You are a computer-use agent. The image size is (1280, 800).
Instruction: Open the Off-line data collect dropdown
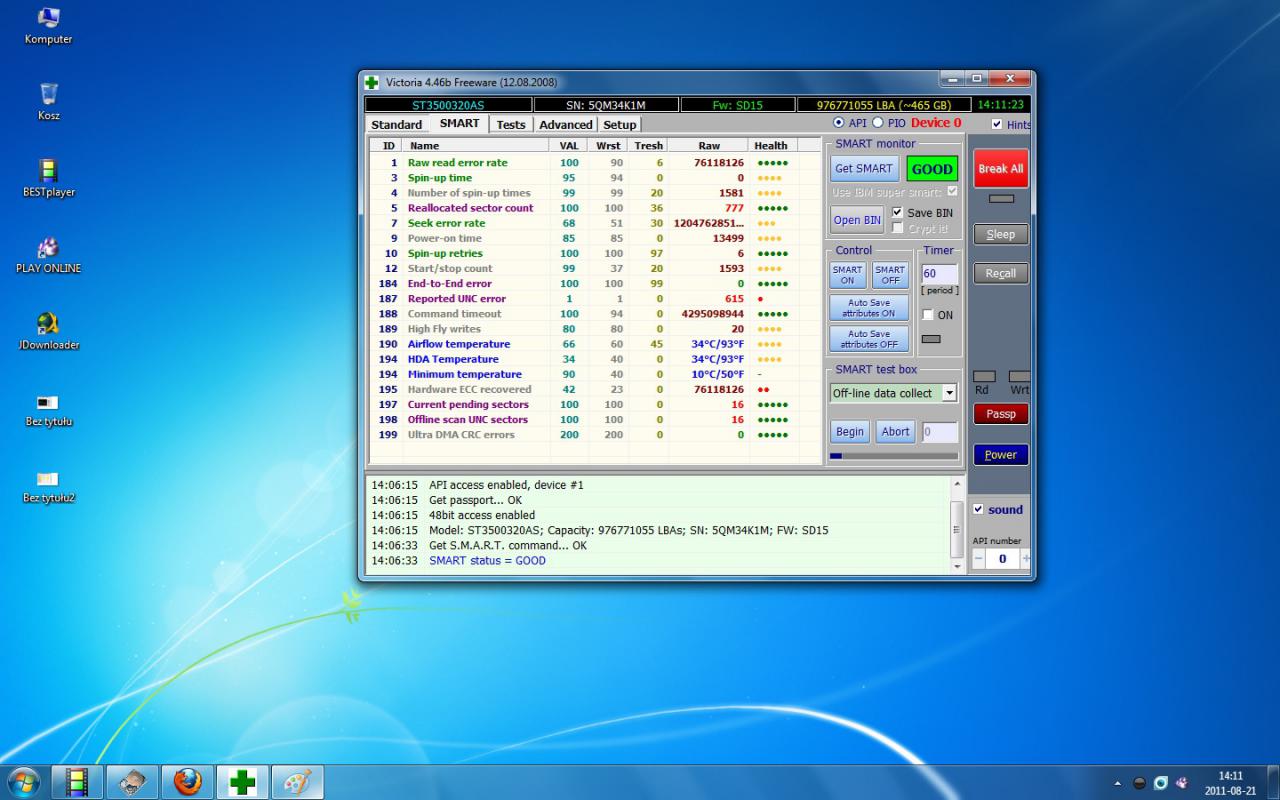click(949, 393)
